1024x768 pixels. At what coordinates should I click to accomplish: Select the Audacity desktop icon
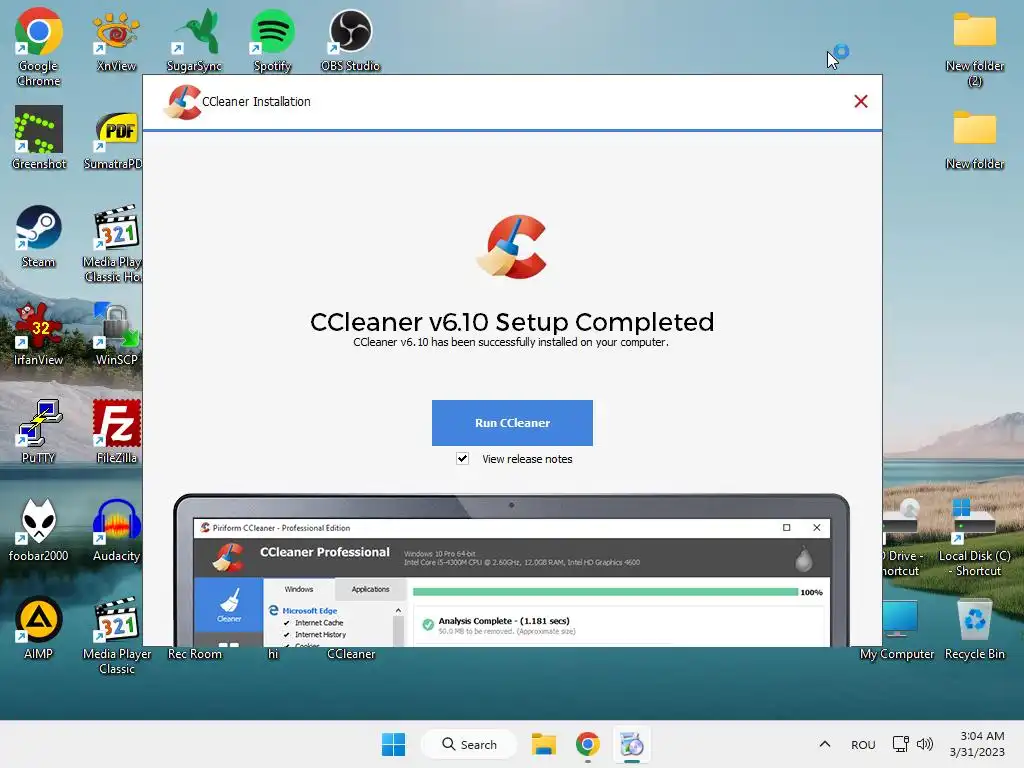(116, 530)
